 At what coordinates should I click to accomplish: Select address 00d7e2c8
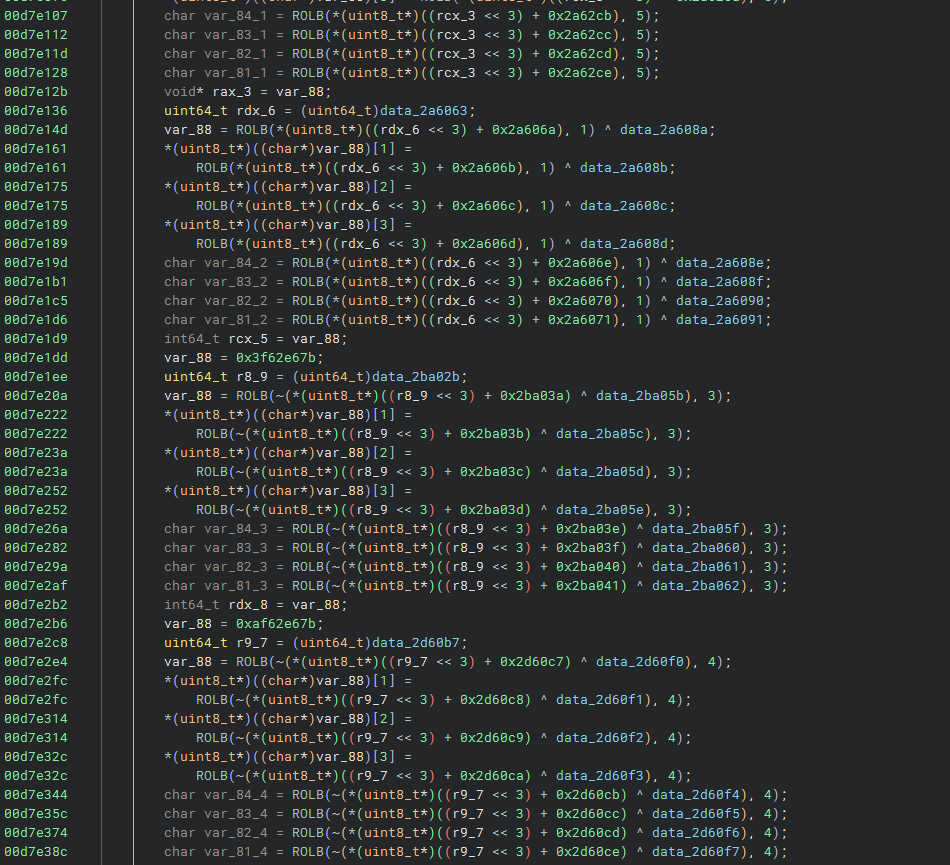(36, 643)
